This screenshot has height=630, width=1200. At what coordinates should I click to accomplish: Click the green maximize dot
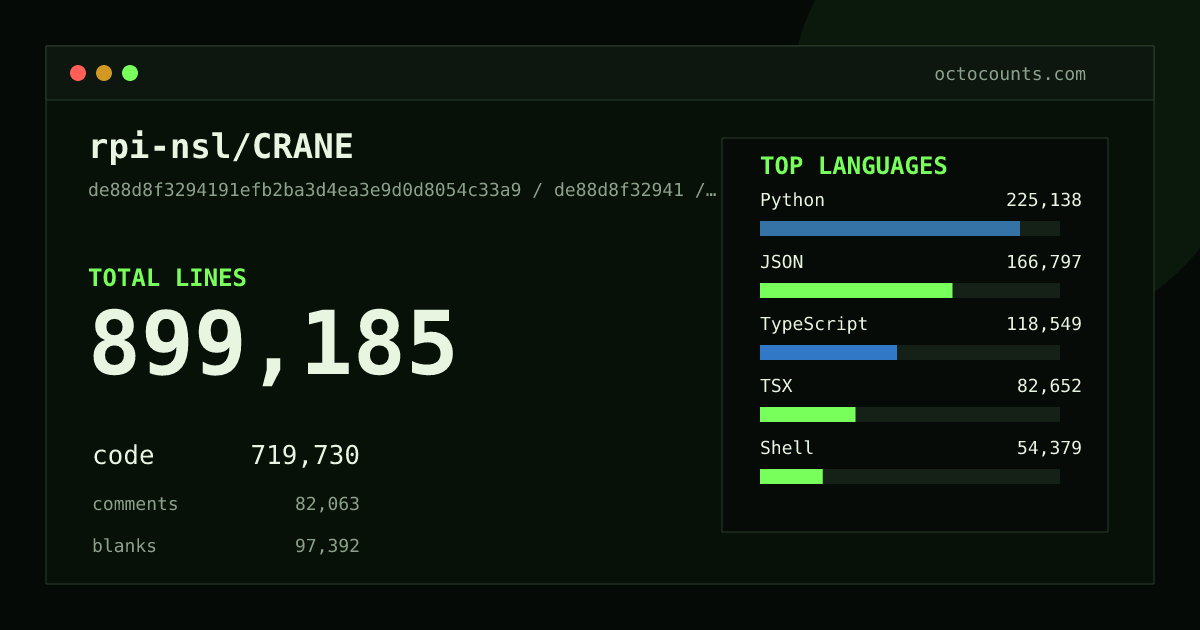pyautogui.click(x=130, y=73)
